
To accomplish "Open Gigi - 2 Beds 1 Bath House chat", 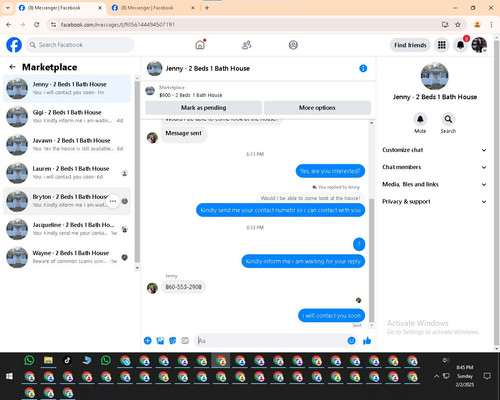I will (x=67, y=116).
